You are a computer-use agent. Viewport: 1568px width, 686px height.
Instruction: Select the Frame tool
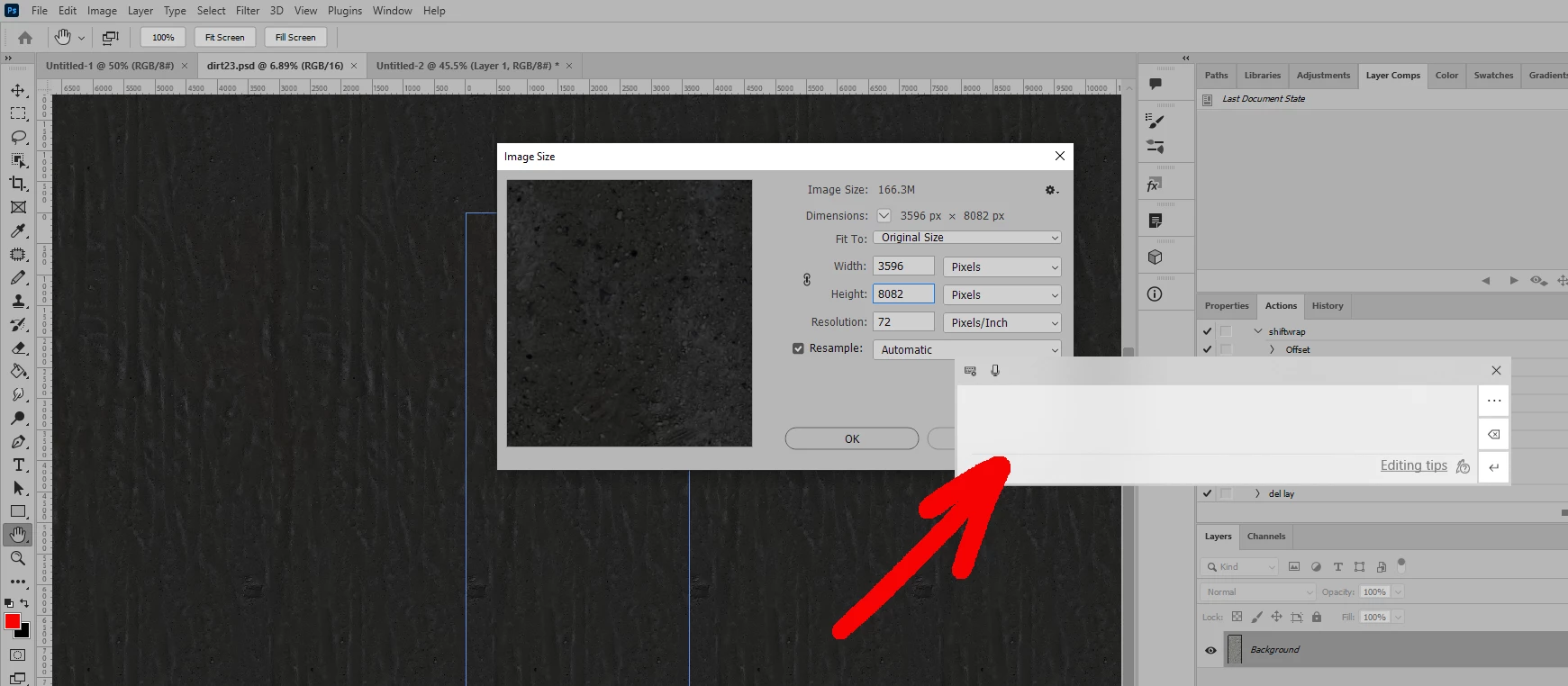(18, 207)
